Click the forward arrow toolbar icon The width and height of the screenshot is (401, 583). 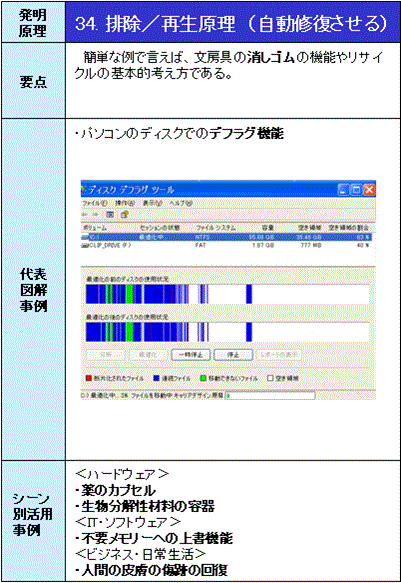(95, 215)
